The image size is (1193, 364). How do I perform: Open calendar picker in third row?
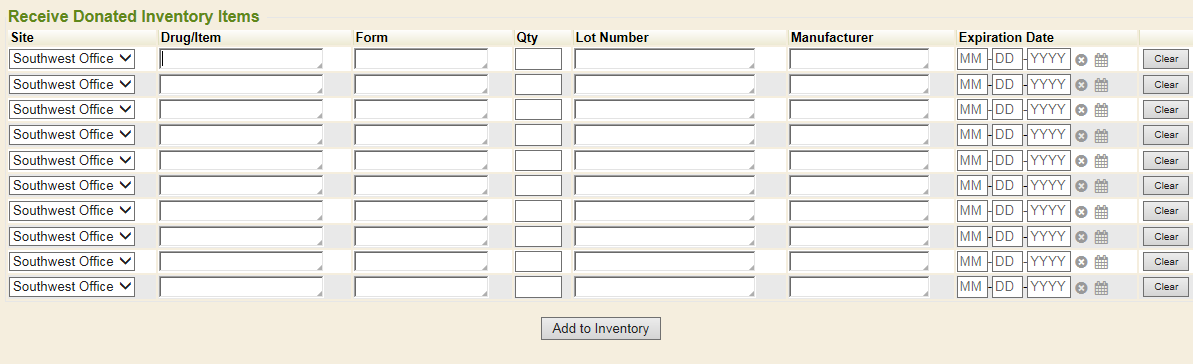point(1101,110)
